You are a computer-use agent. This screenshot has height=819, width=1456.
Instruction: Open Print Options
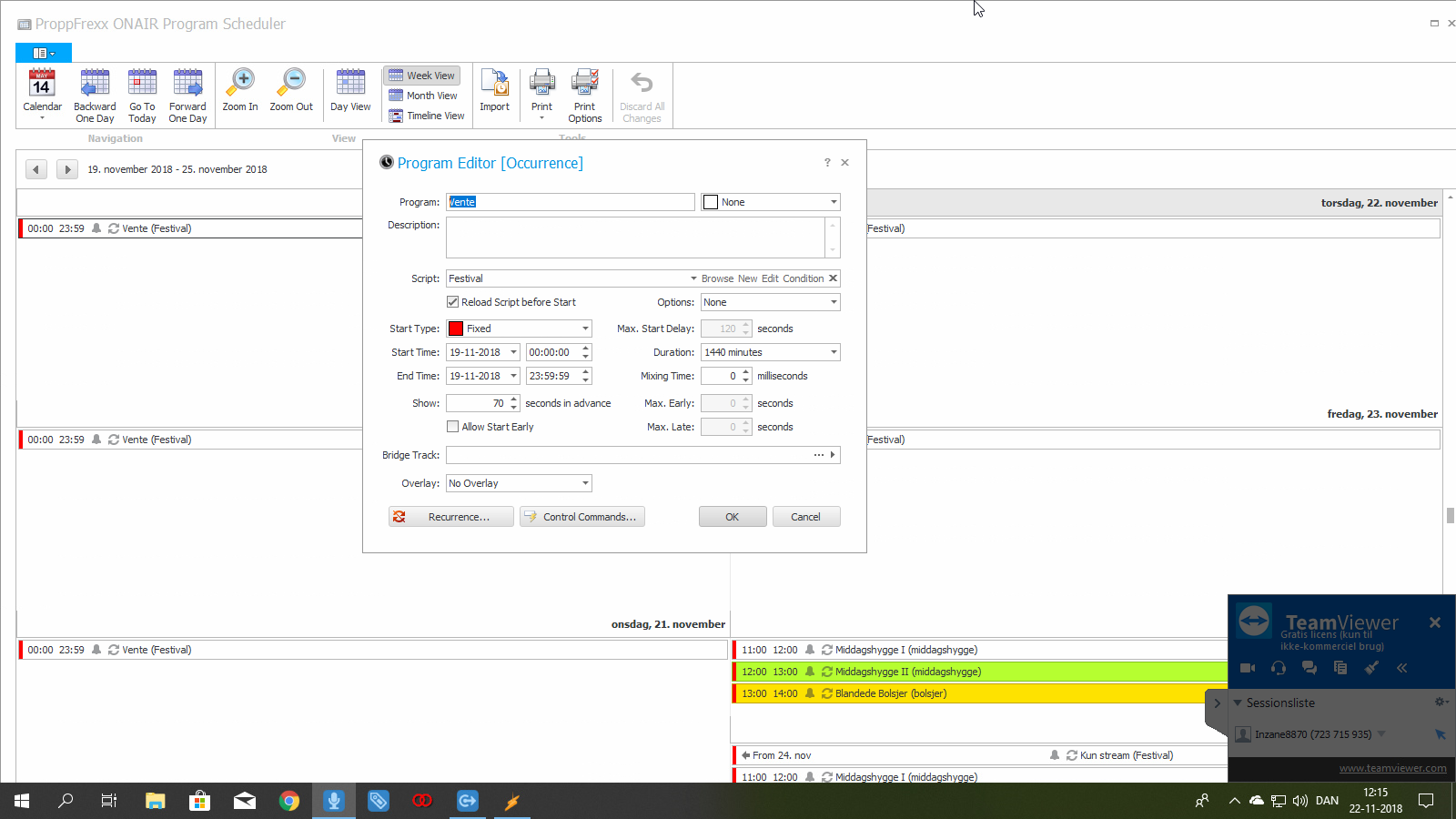pyautogui.click(x=585, y=95)
